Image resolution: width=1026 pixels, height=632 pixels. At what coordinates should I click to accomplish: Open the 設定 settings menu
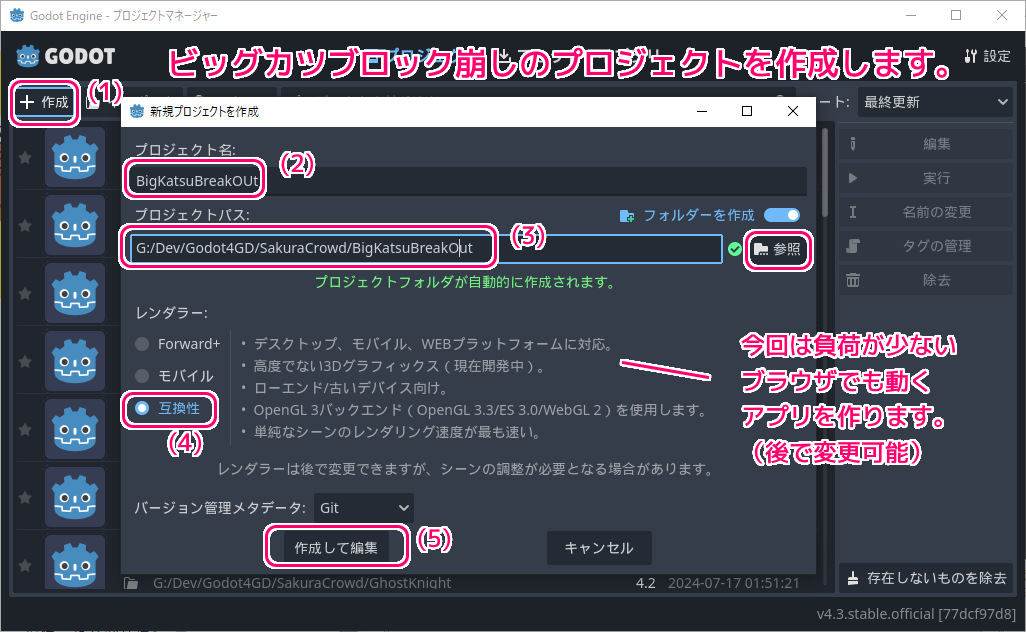pyautogui.click(x=987, y=56)
